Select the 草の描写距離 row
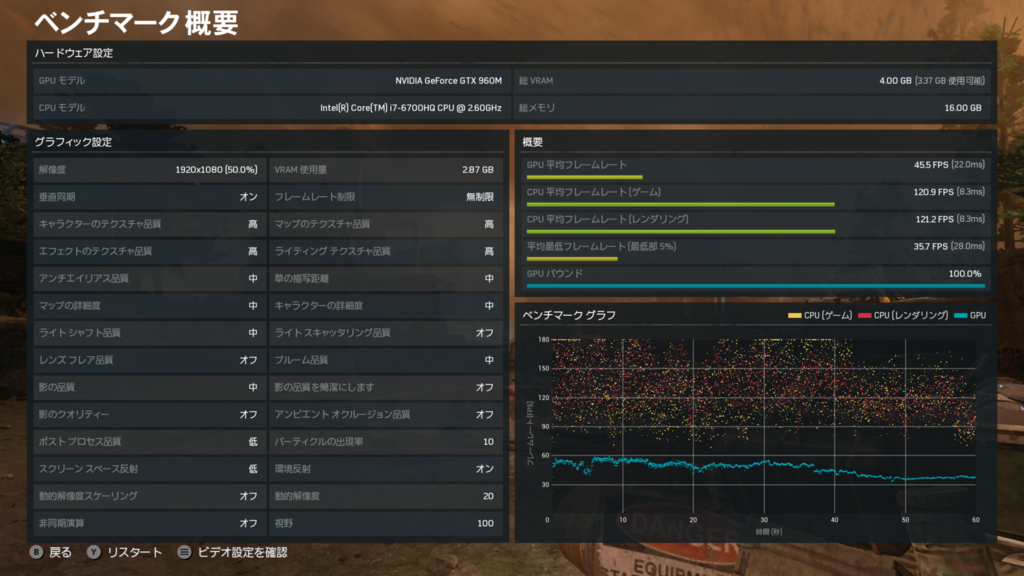1024x576 pixels. coord(385,278)
